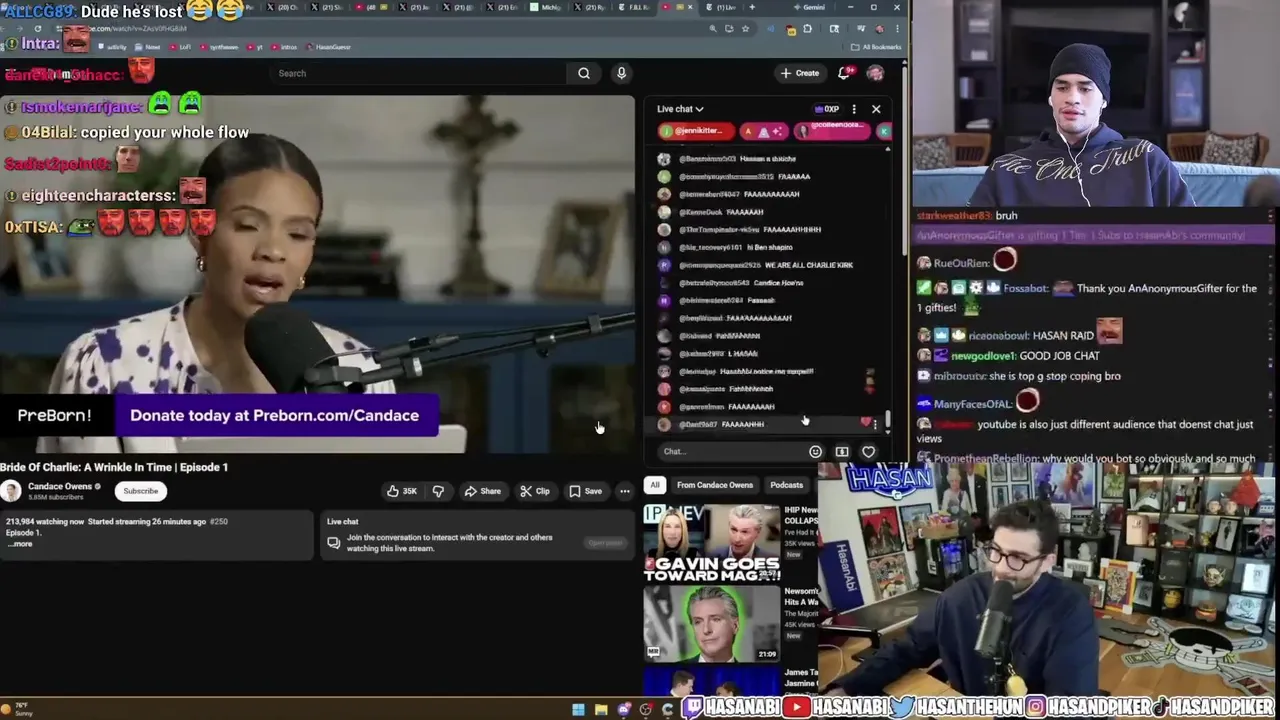The height and width of the screenshot is (720, 1280).
Task: Open new browser tab with plus
Action: (752, 7)
